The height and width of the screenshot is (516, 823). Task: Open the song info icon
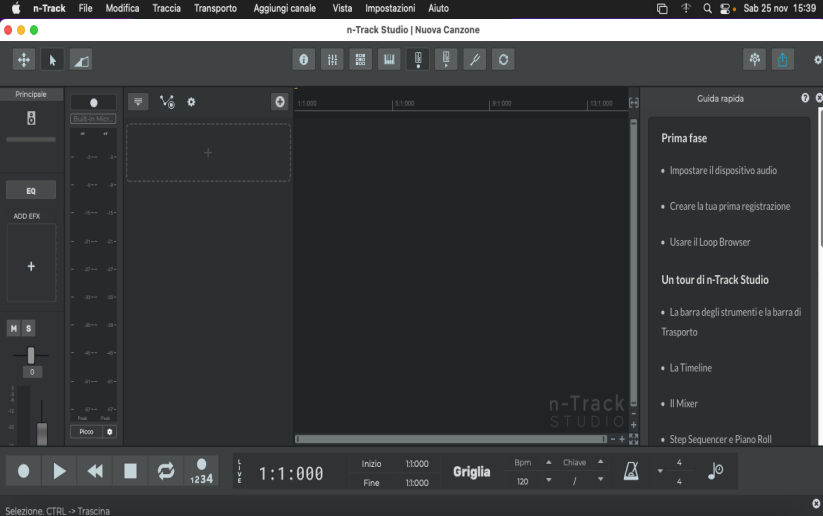click(304, 59)
